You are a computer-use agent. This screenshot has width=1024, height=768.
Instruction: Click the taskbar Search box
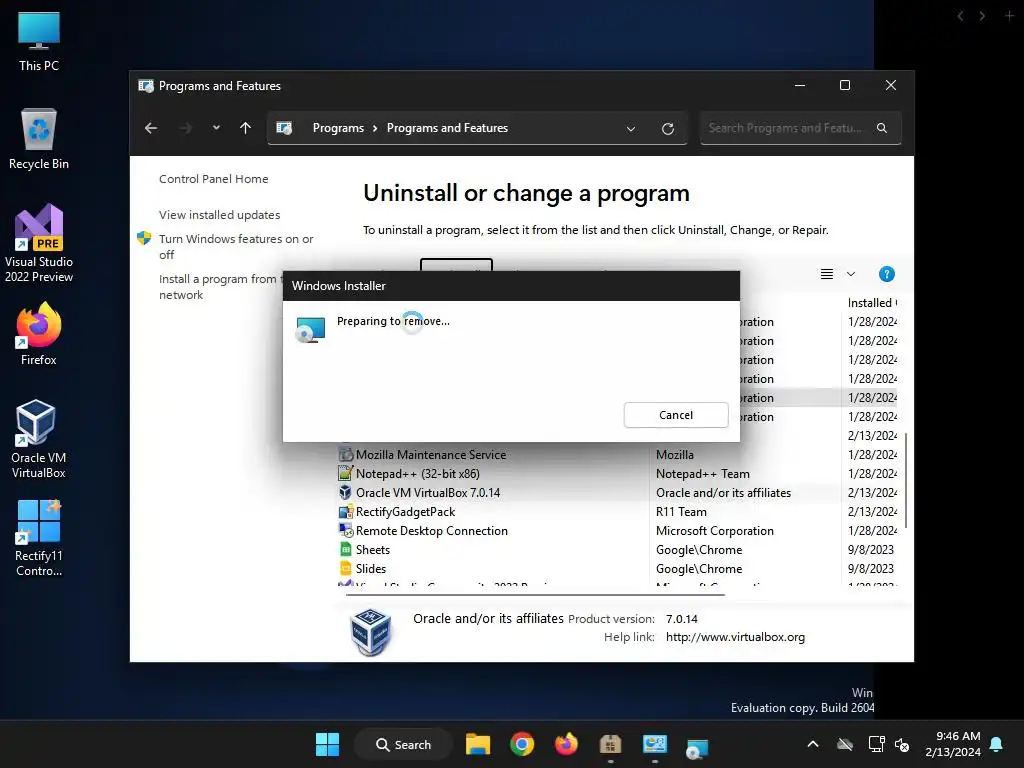pos(403,744)
